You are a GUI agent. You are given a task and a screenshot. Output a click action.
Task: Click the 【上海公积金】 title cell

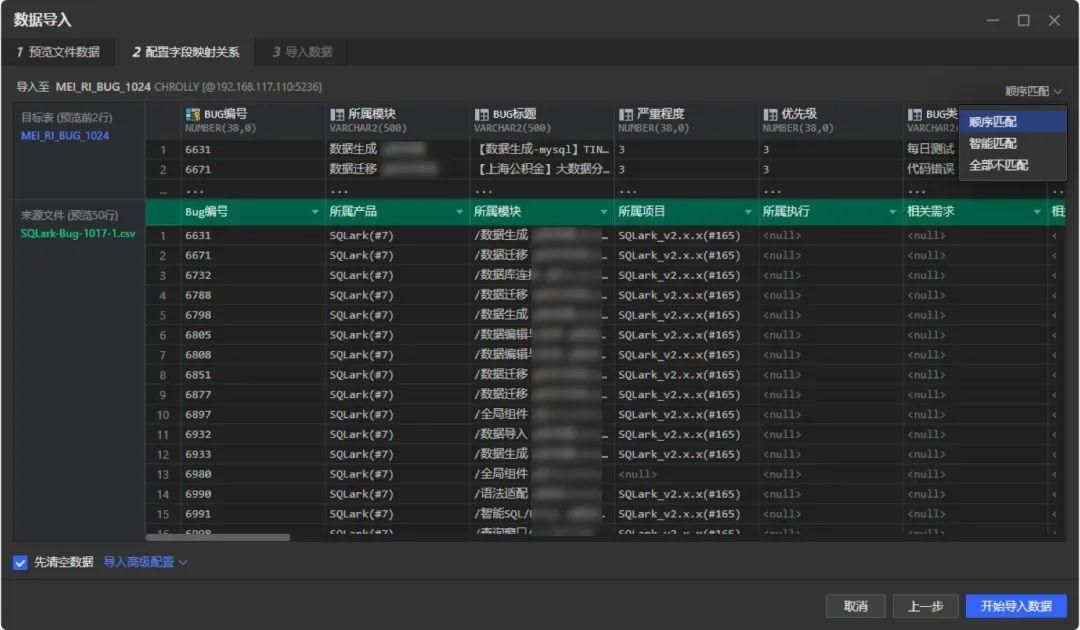542,169
